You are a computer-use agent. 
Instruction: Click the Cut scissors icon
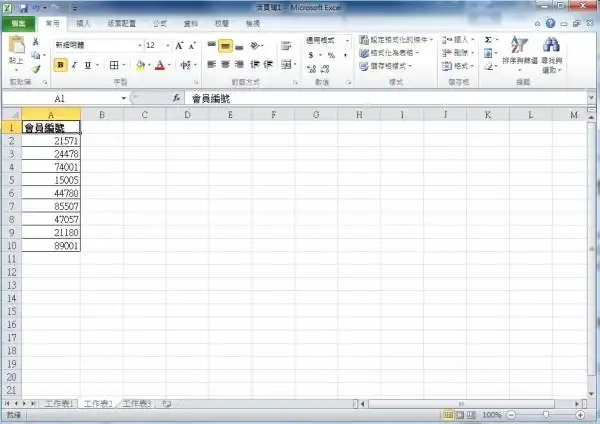[x=36, y=42]
